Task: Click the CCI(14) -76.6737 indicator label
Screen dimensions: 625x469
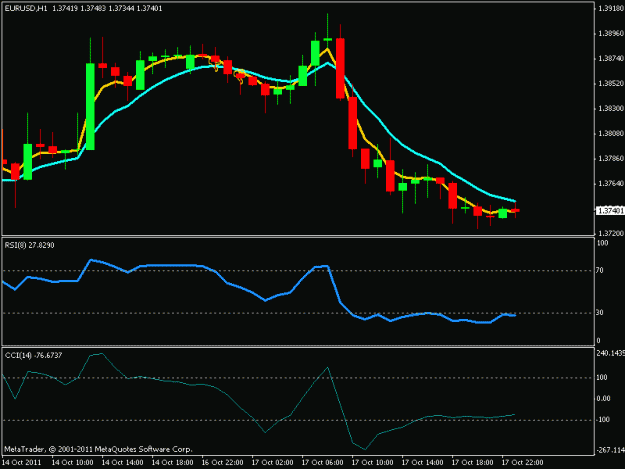Action: point(33,355)
